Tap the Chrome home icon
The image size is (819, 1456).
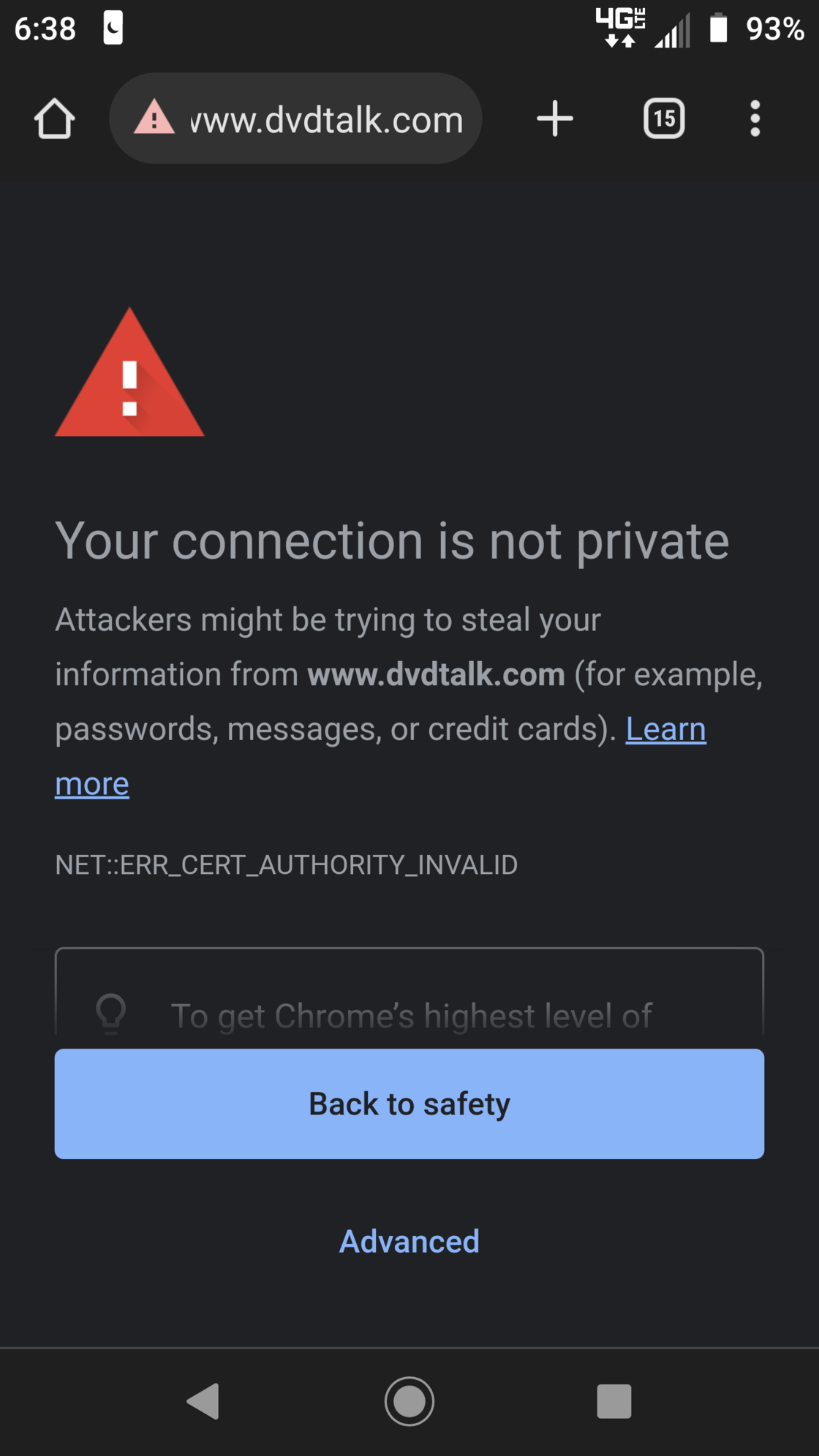pyautogui.click(x=55, y=118)
